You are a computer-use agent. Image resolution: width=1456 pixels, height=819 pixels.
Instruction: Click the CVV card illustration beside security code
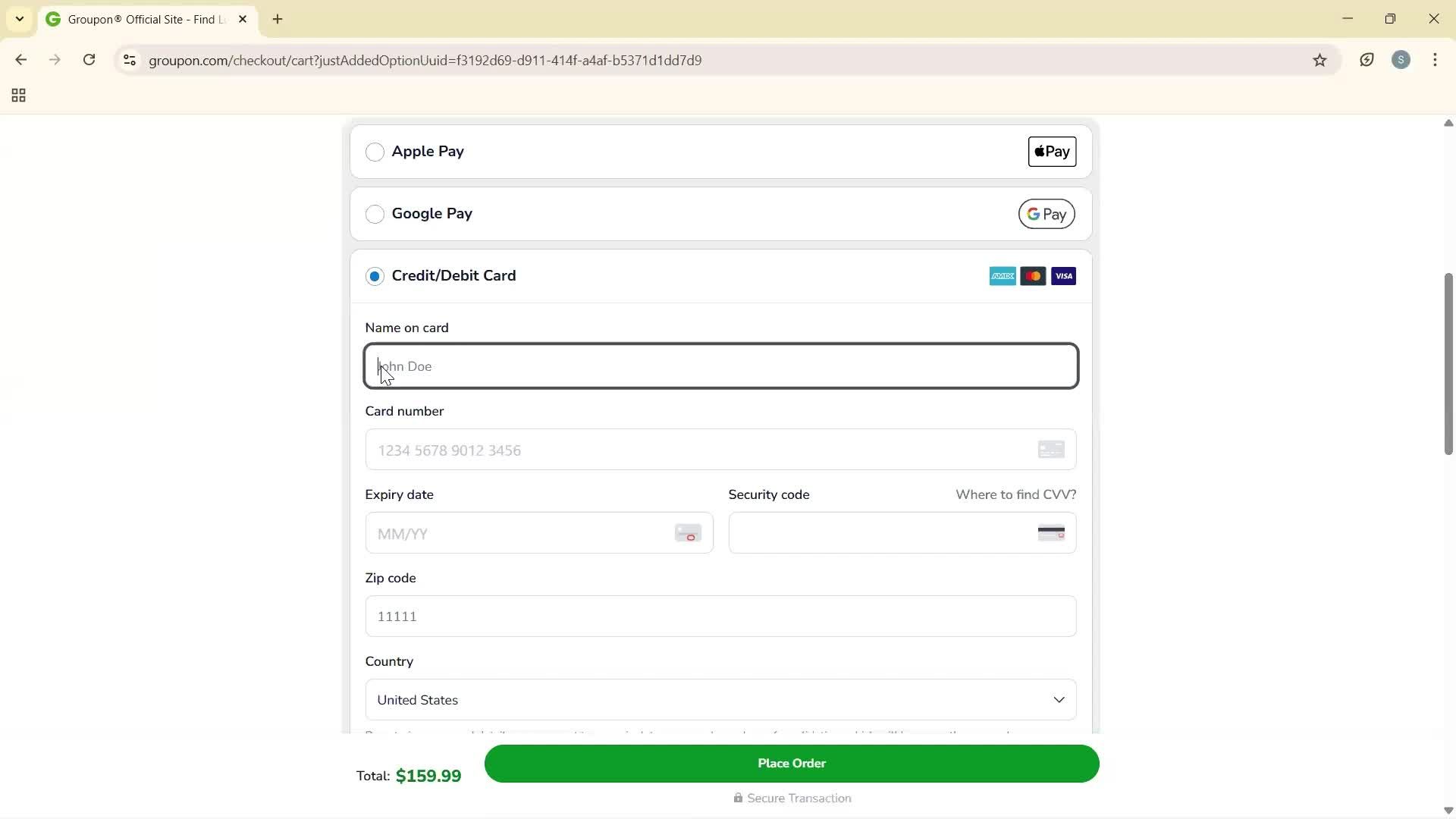click(1051, 532)
